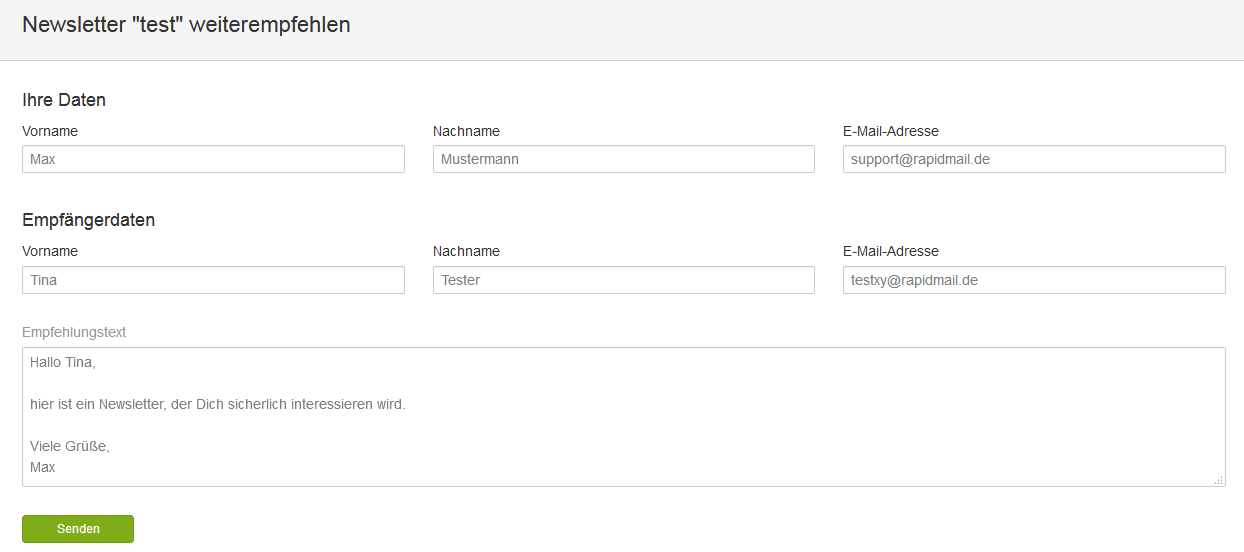Click the Nachname label under Ihre Daten

click(466, 131)
